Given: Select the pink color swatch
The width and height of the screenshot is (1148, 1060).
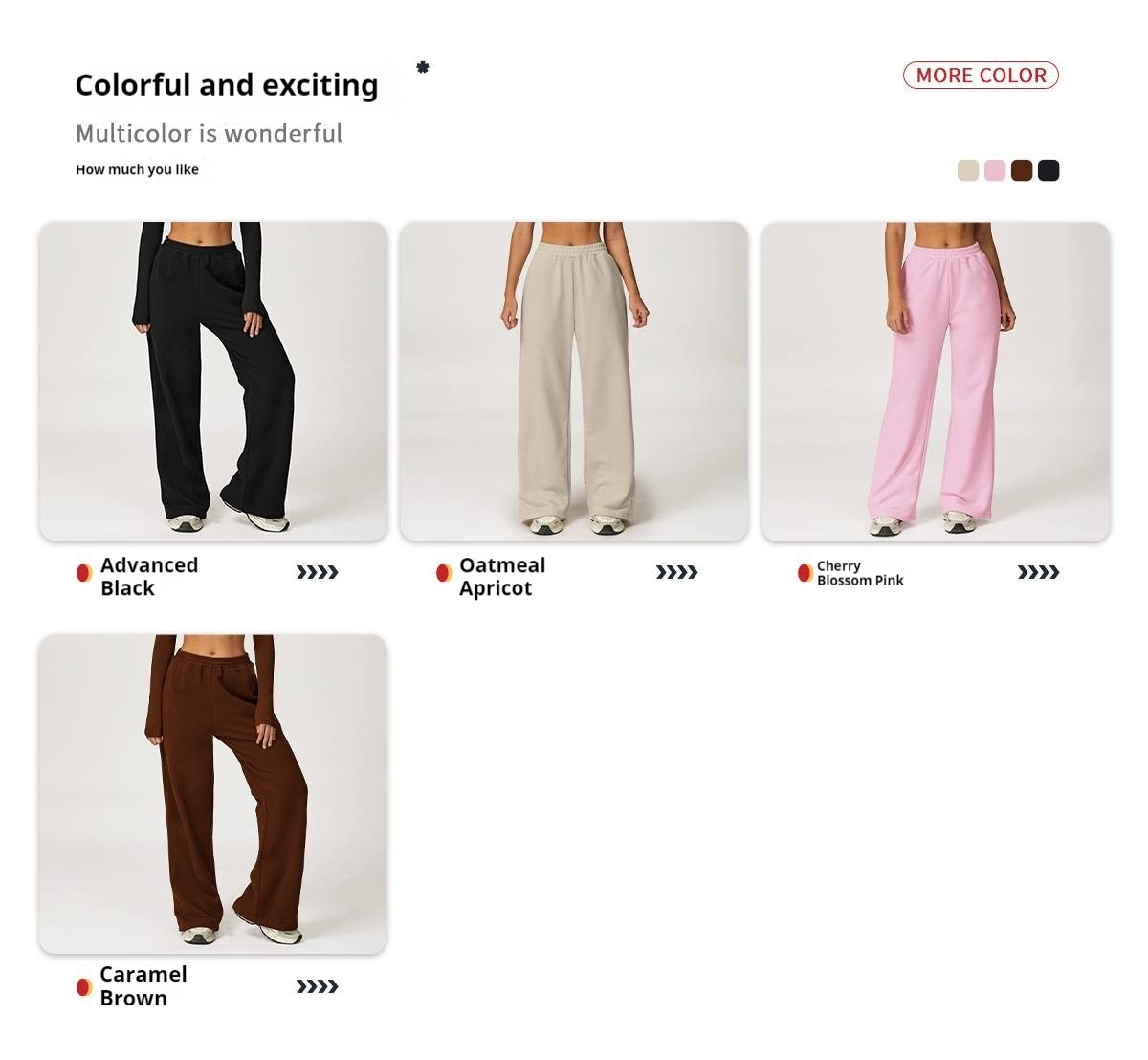Looking at the screenshot, I should pyautogui.click(x=995, y=170).
